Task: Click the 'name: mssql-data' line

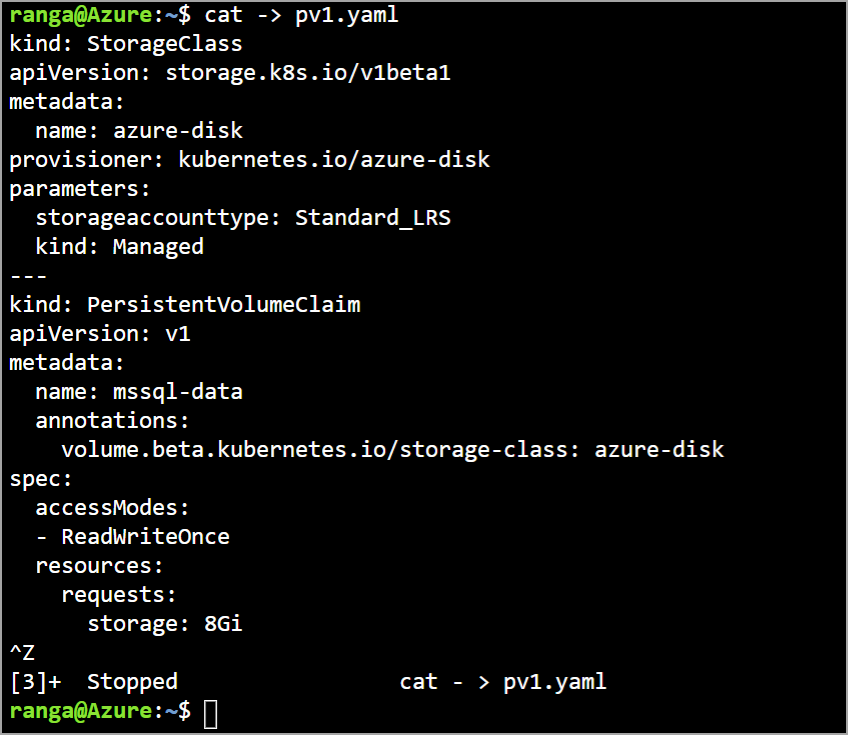Action: coord(139,392)
